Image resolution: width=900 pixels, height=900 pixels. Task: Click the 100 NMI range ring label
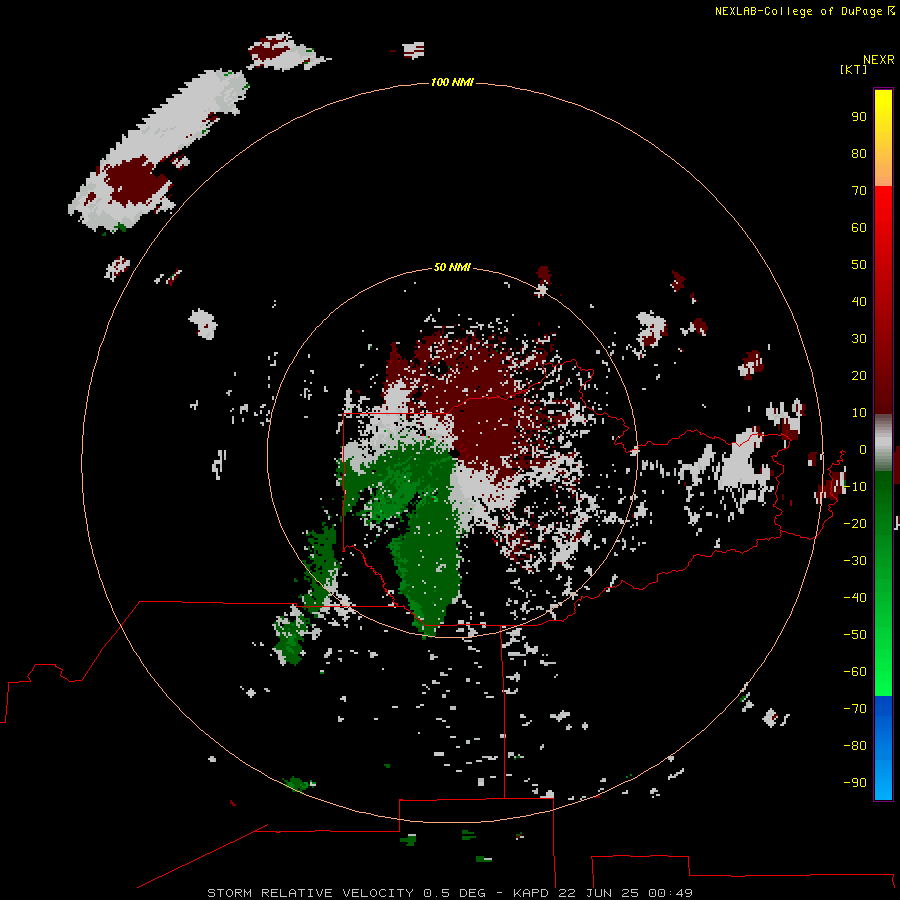pyautogui.click(x=452, y=82)
